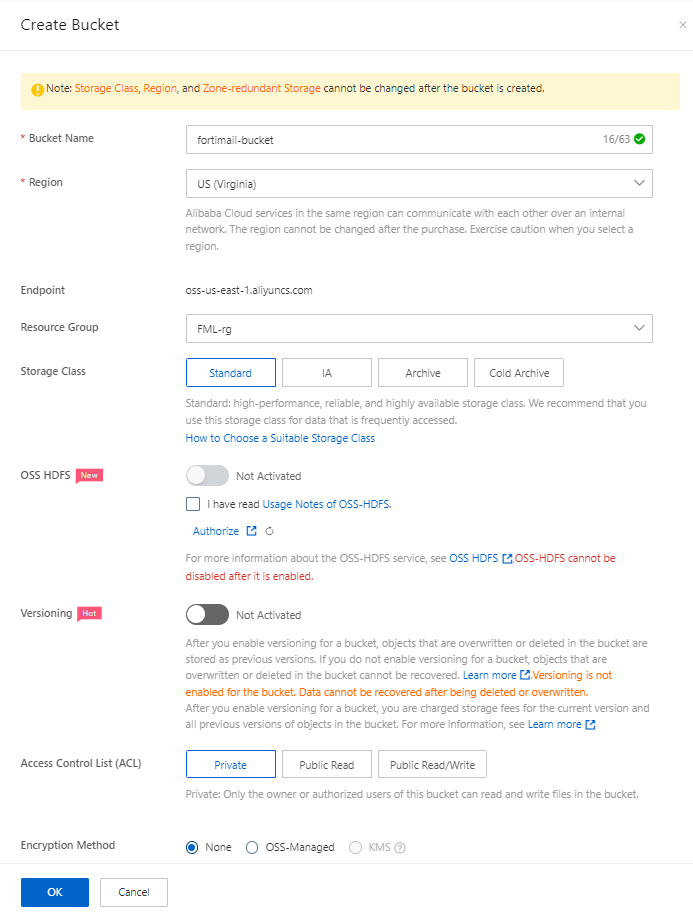Select the Public Read/Write ACL option

click(x=432, y=763)
